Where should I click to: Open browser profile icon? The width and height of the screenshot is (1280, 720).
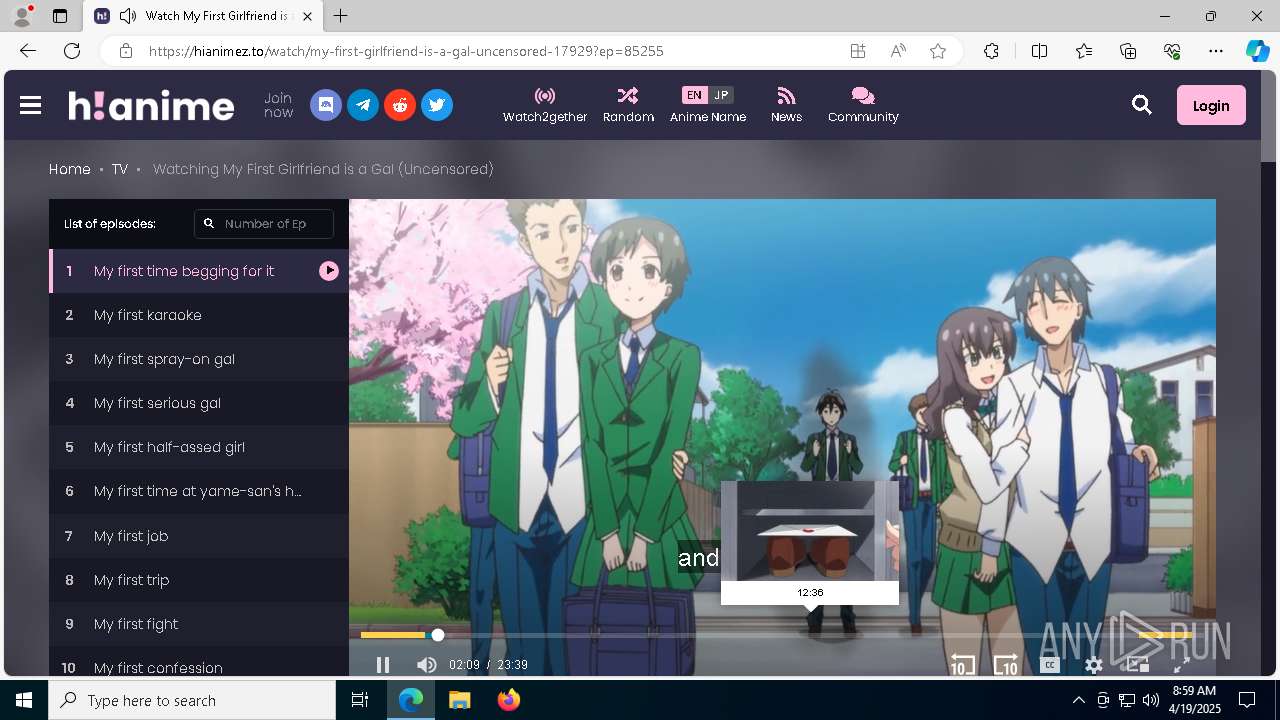(22, 16)
